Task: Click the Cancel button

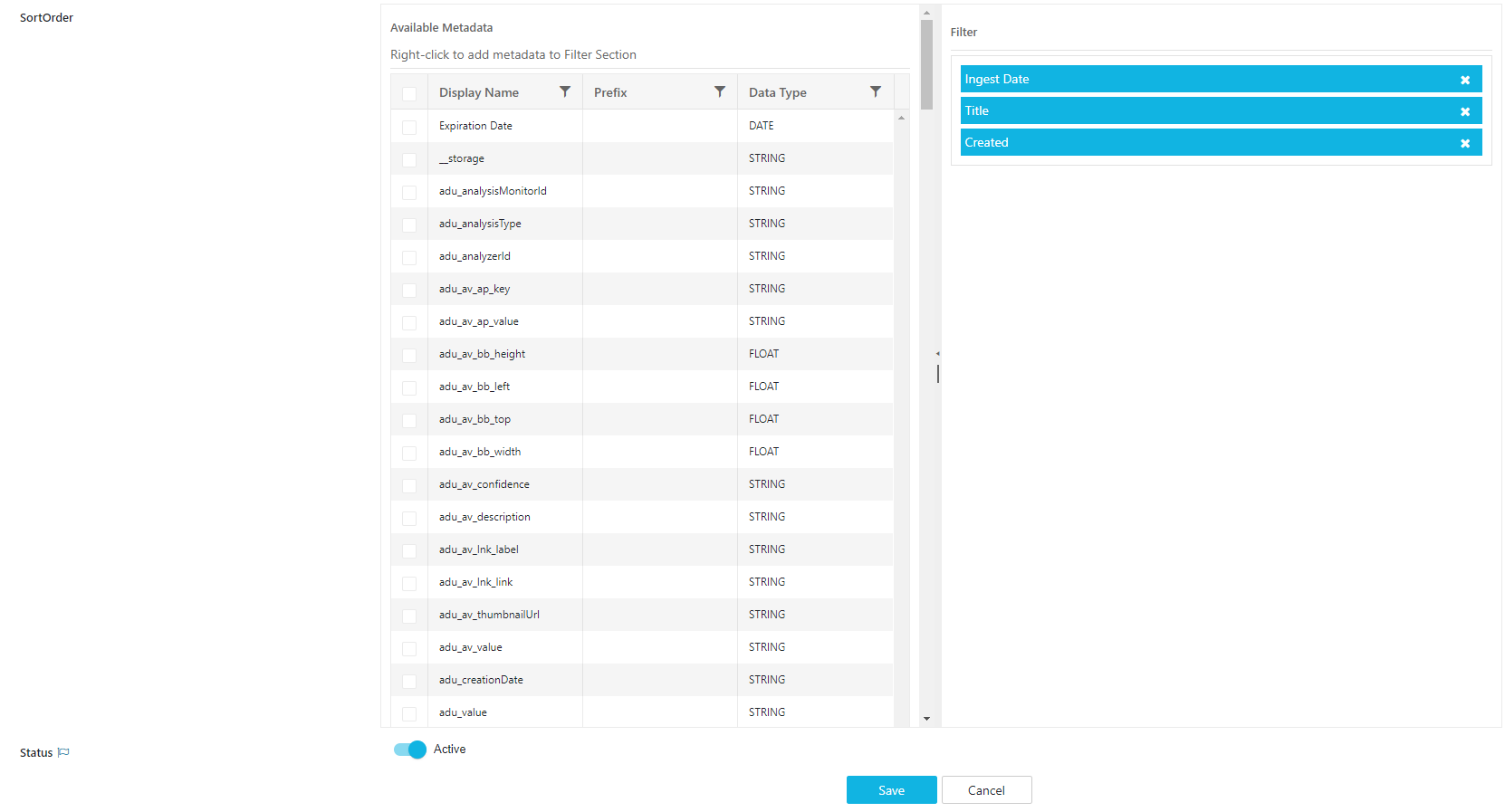Action: [x=986, y=790]
